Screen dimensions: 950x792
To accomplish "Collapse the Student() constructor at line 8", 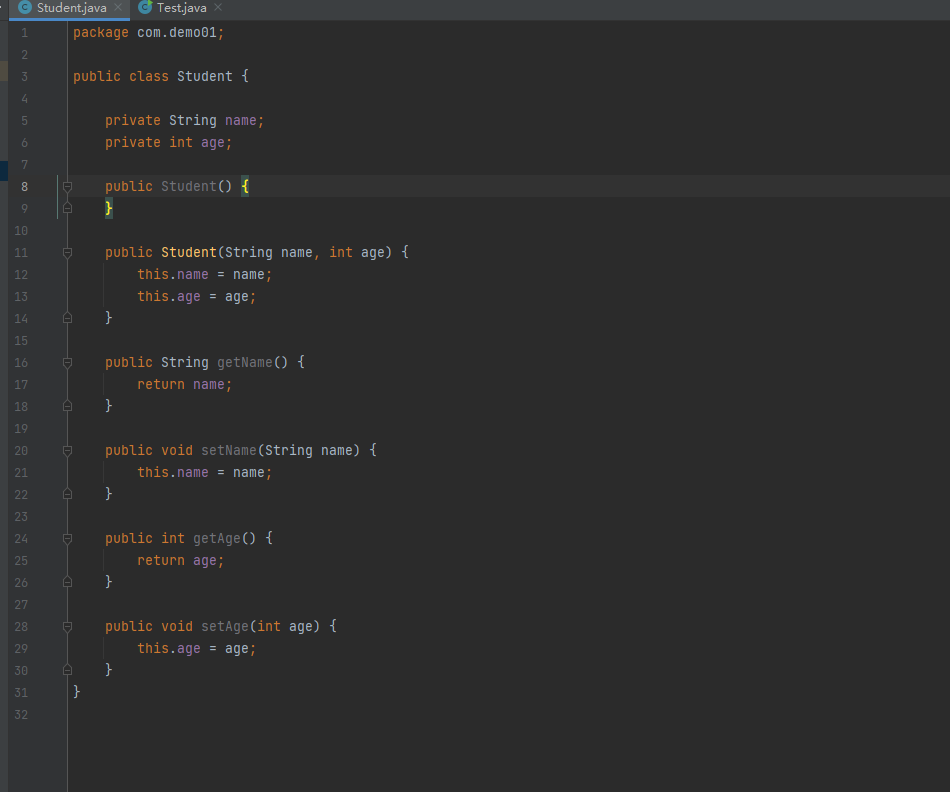I will click(x=67, y=187).
